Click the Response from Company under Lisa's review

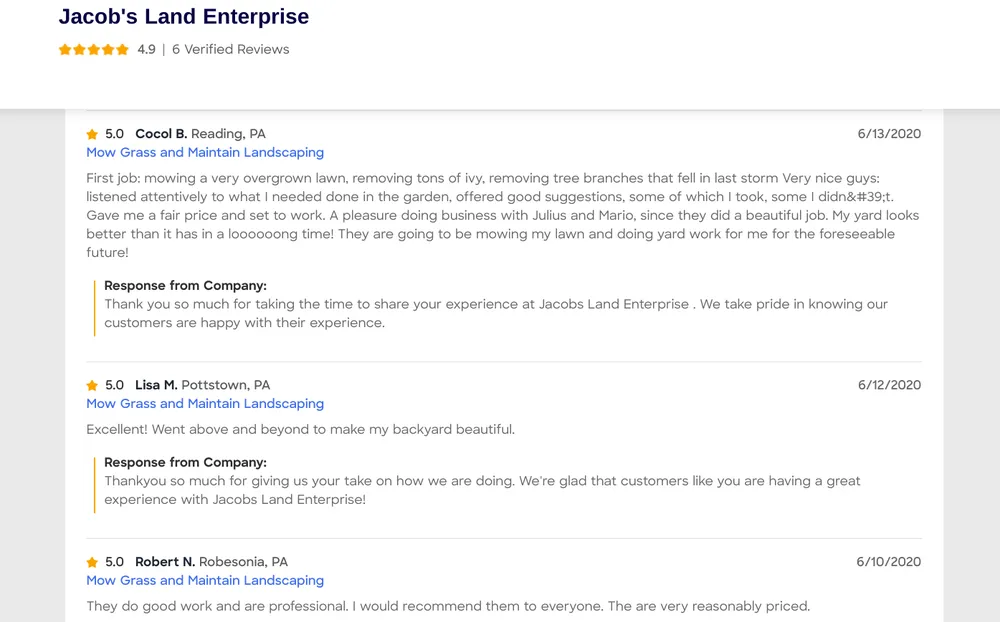(185, 462)
